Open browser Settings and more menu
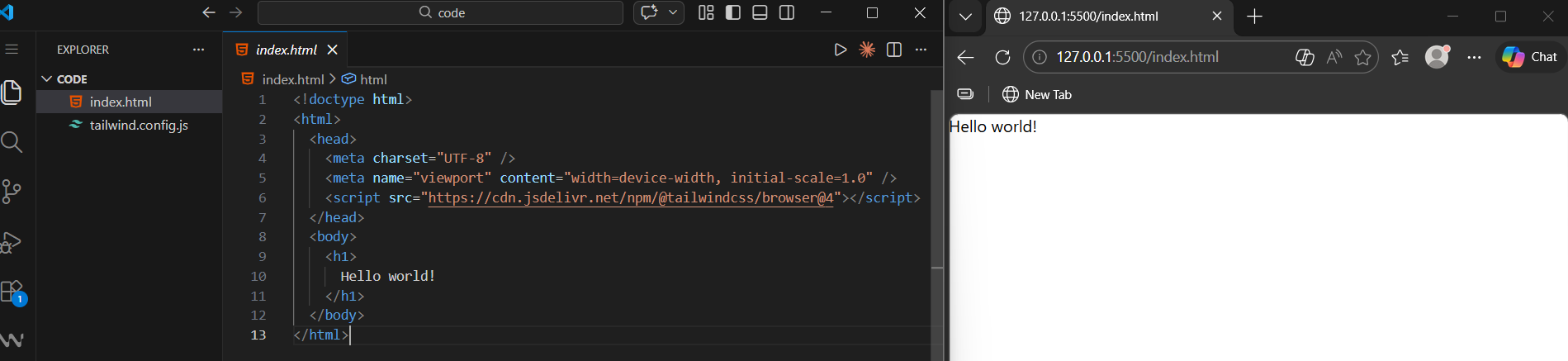Screen dimensions: 1568x361 point(1475,57)
